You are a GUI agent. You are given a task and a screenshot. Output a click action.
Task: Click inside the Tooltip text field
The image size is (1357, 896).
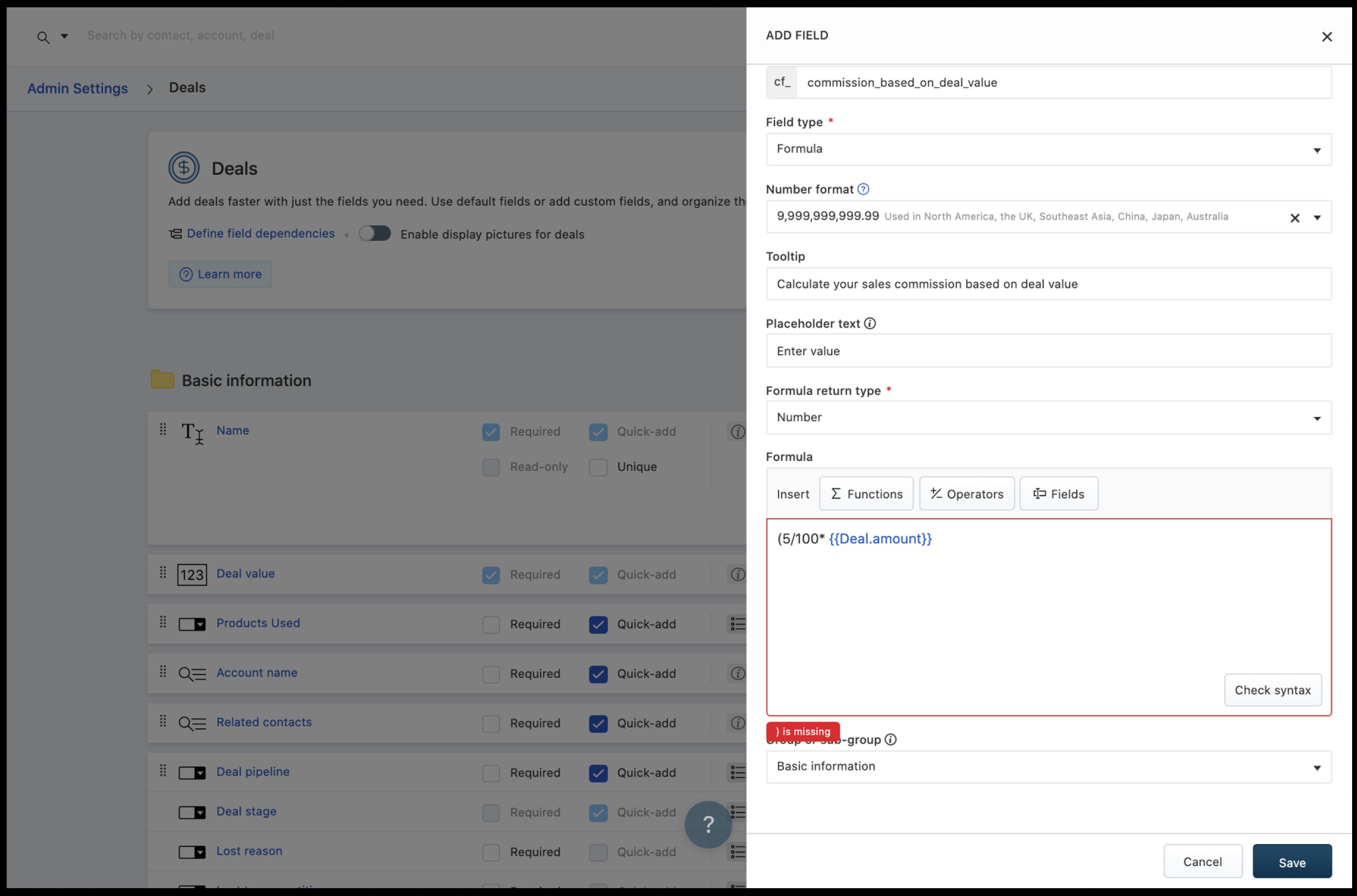[1049, 284]
